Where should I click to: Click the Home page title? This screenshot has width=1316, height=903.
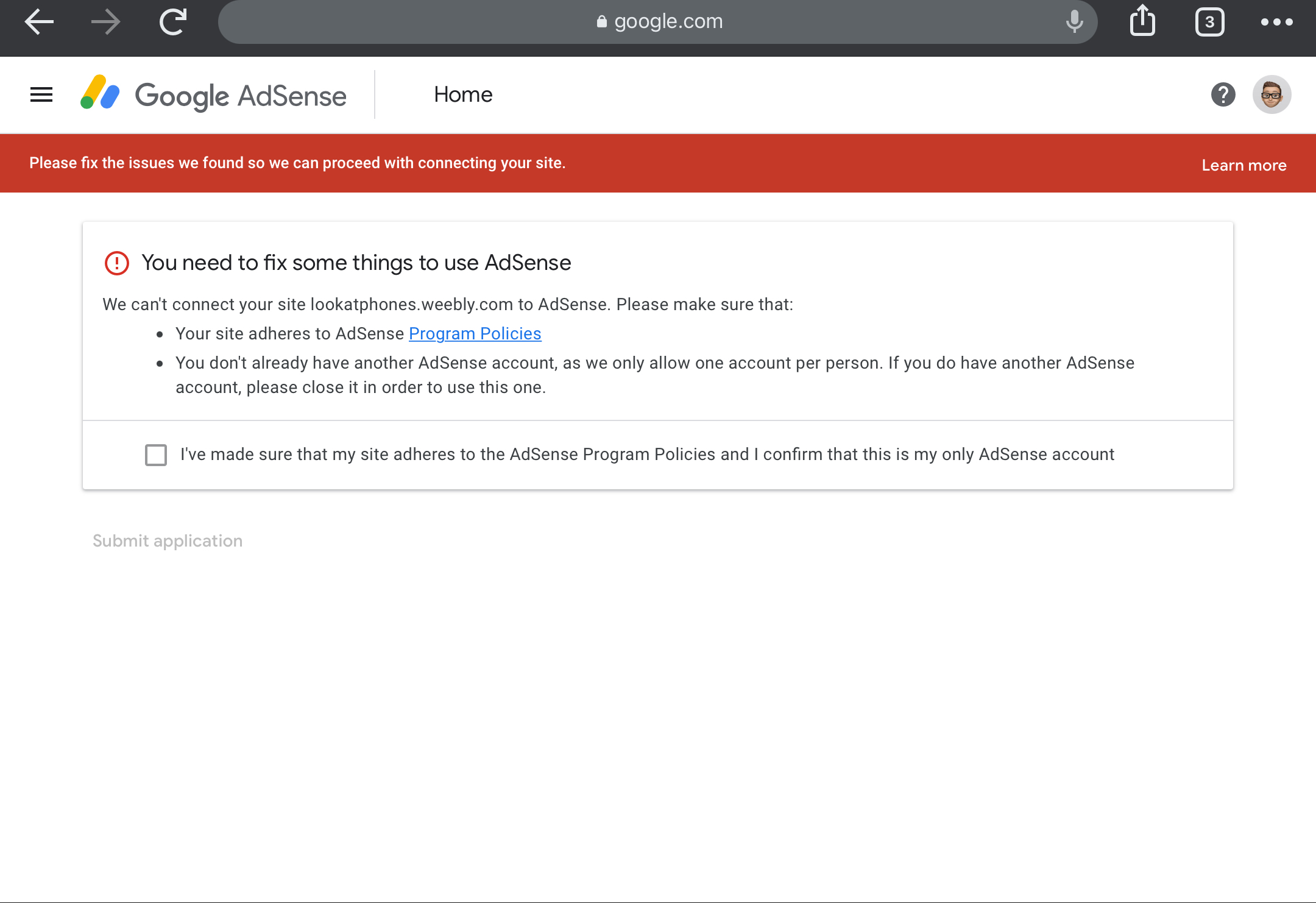point(463,94)
